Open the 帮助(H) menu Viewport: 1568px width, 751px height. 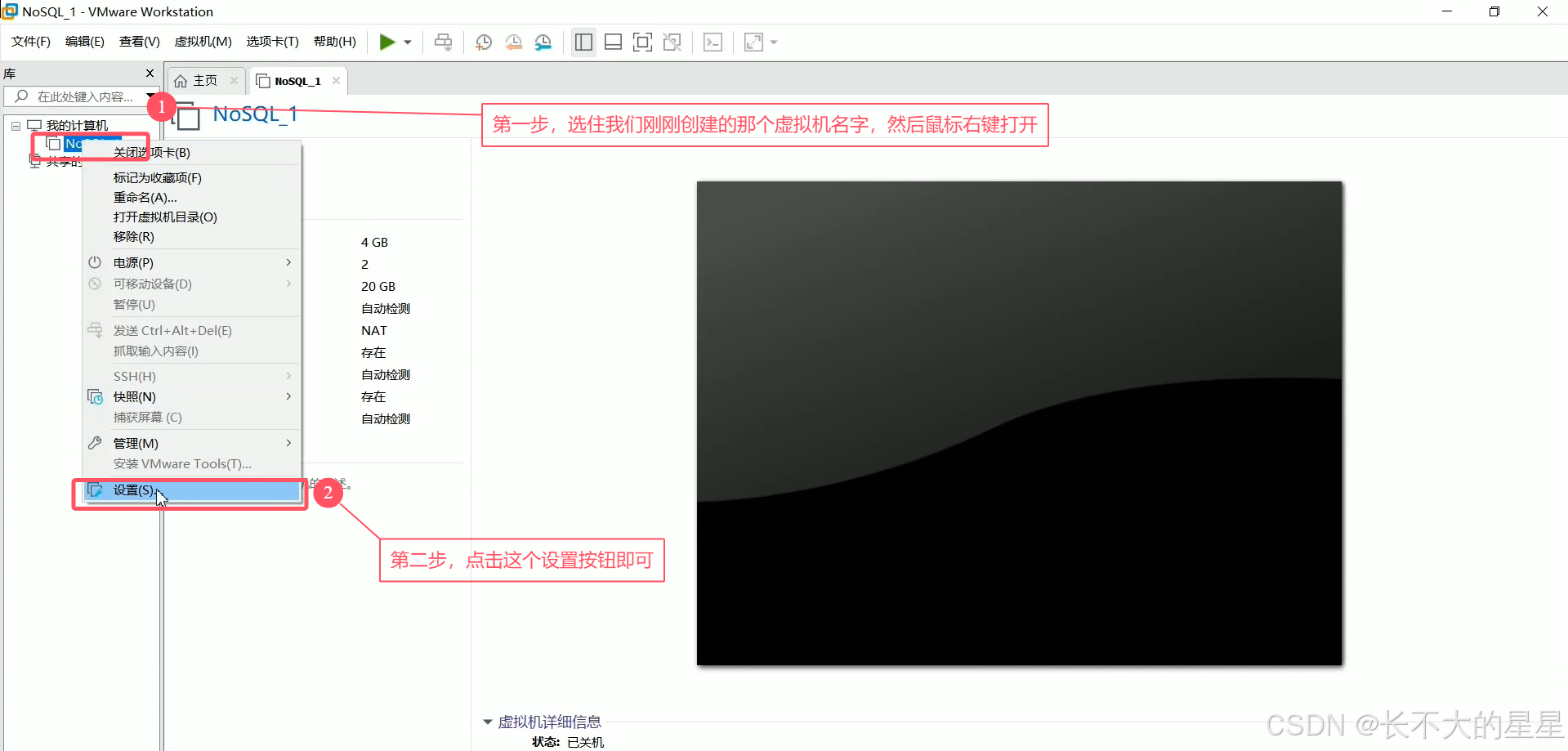(335, 42)
